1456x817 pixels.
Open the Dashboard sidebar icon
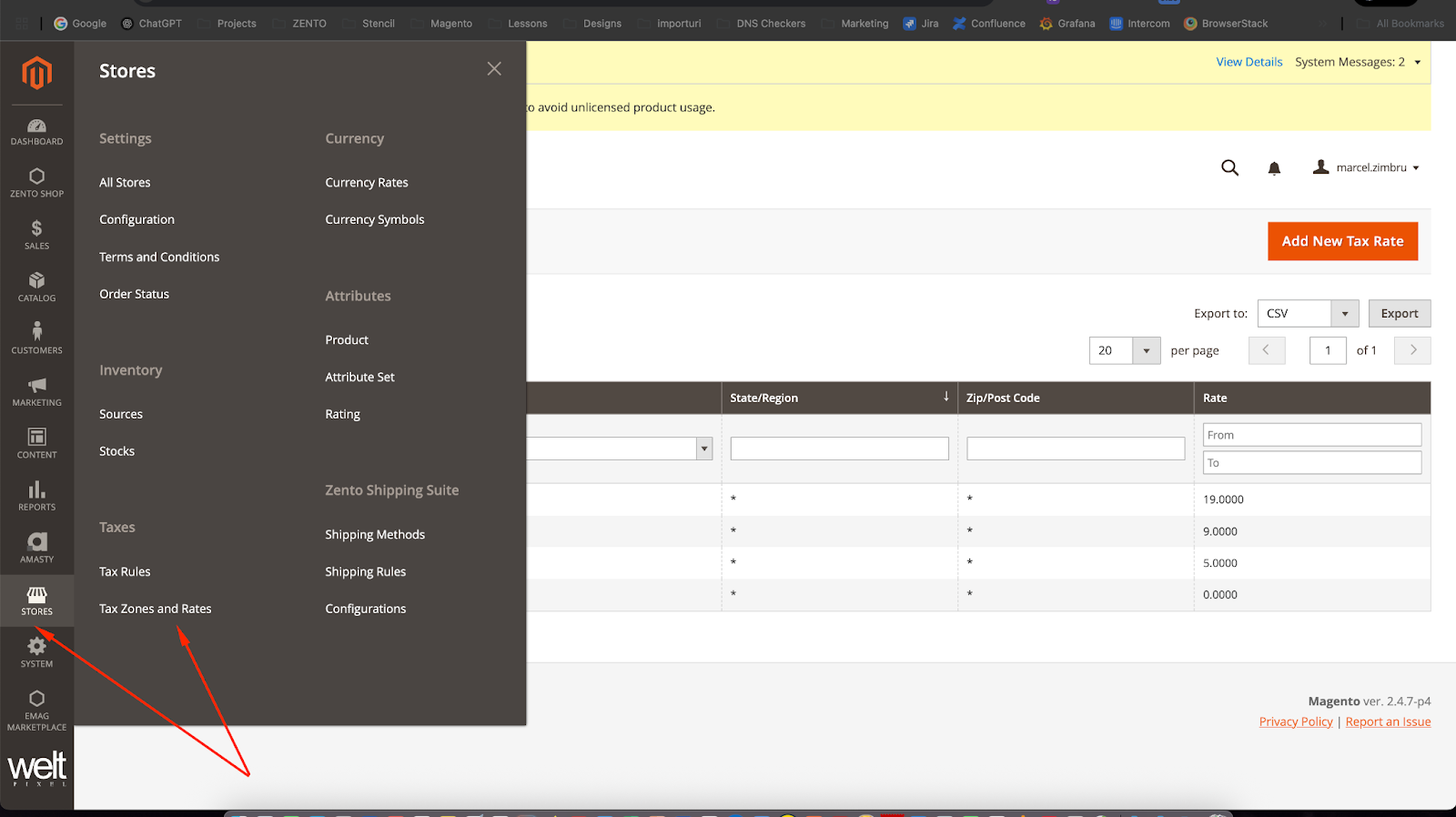(36, 132)
